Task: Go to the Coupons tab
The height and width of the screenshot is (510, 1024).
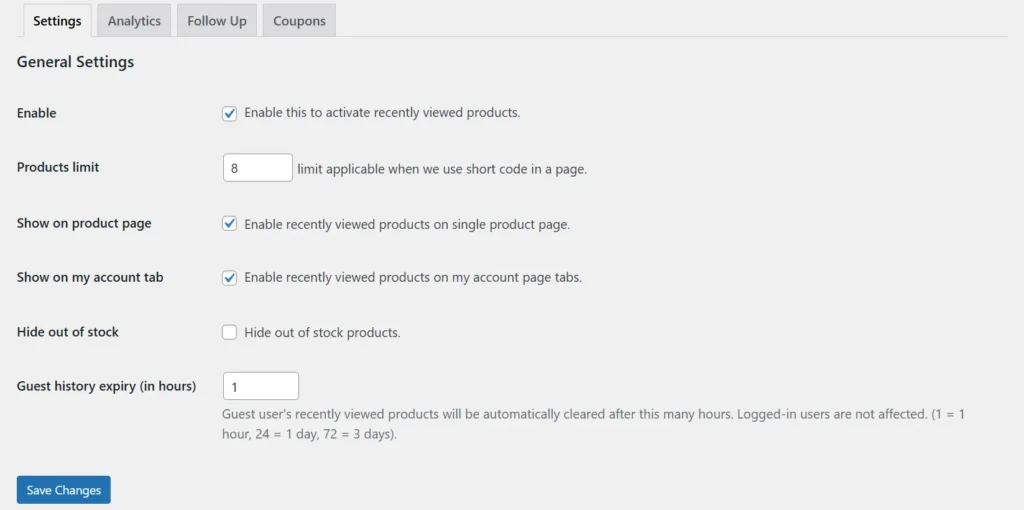Action: click(299, 21)
